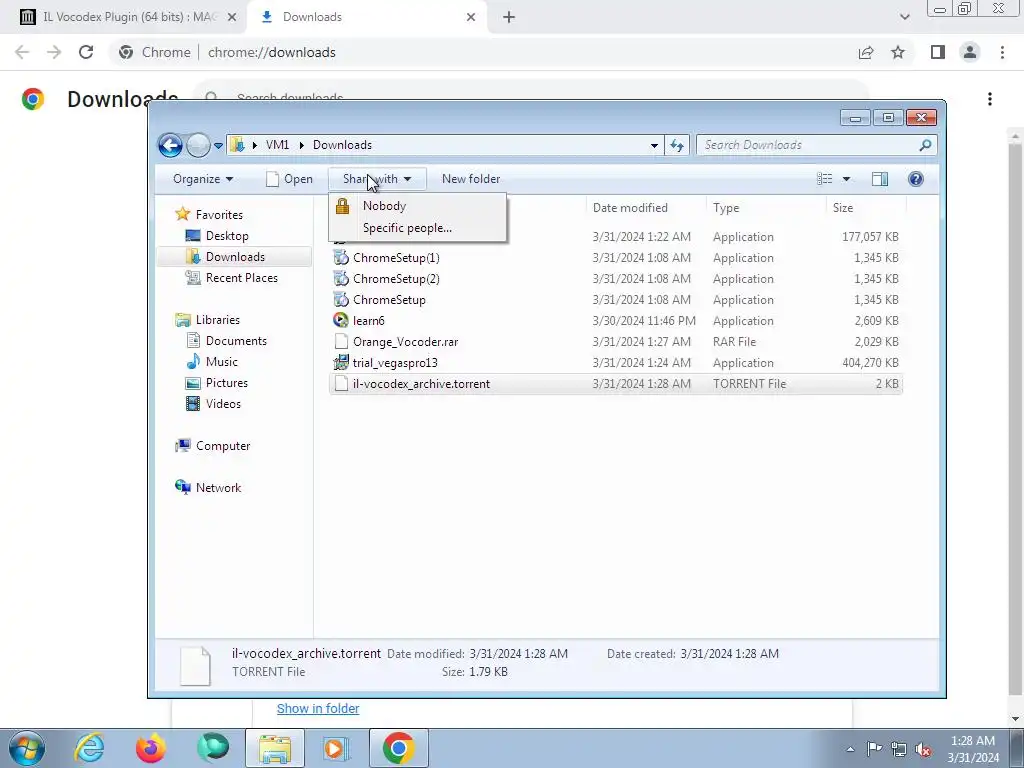
Task: Click the Change your view icon
Action: [824, 179]
